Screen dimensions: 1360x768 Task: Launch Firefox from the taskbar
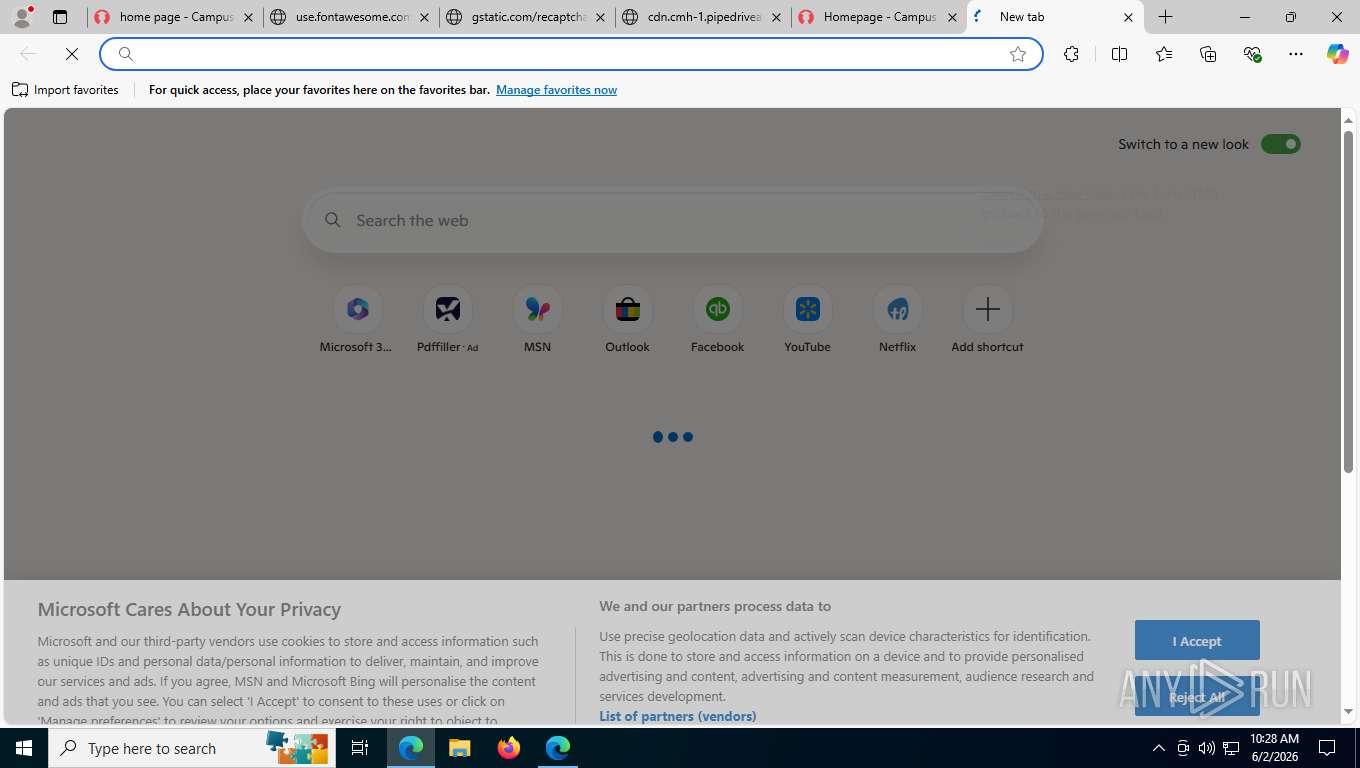[x=509, y=748]
